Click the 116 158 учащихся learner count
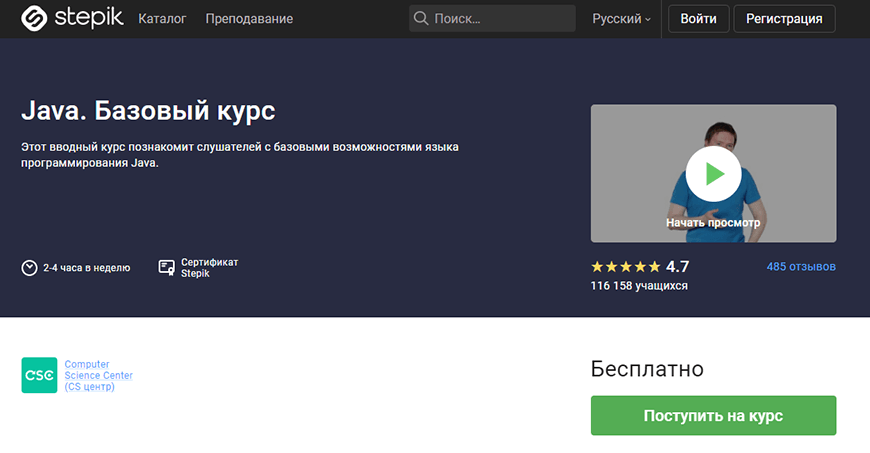Screen dimensions: 870x453 click(639, 286)
